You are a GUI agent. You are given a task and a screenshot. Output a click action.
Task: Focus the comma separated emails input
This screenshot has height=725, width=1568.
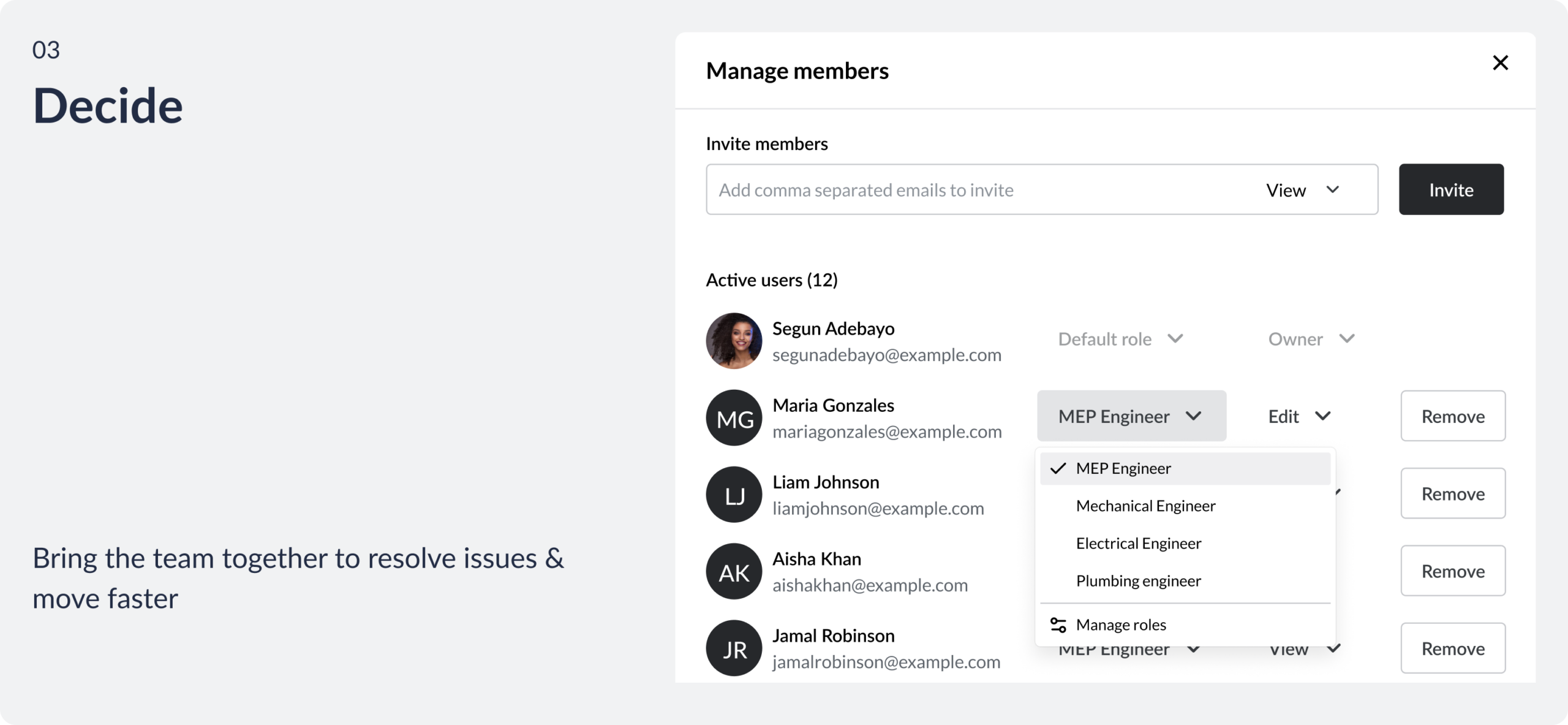(x=980, y=190)
